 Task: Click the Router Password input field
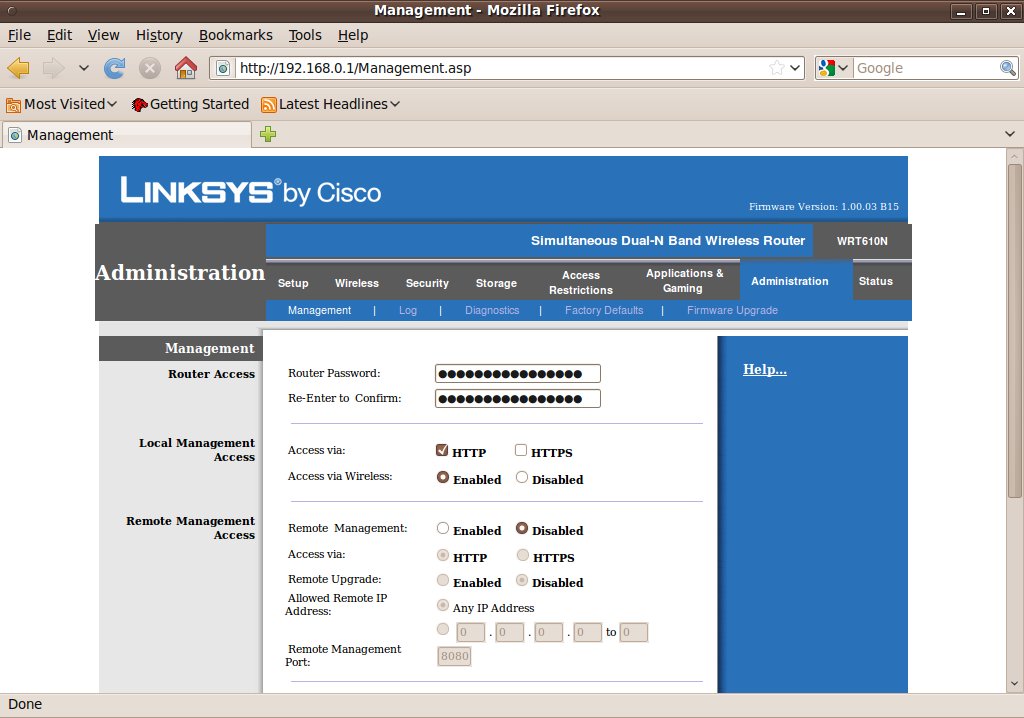click(517, 374)
